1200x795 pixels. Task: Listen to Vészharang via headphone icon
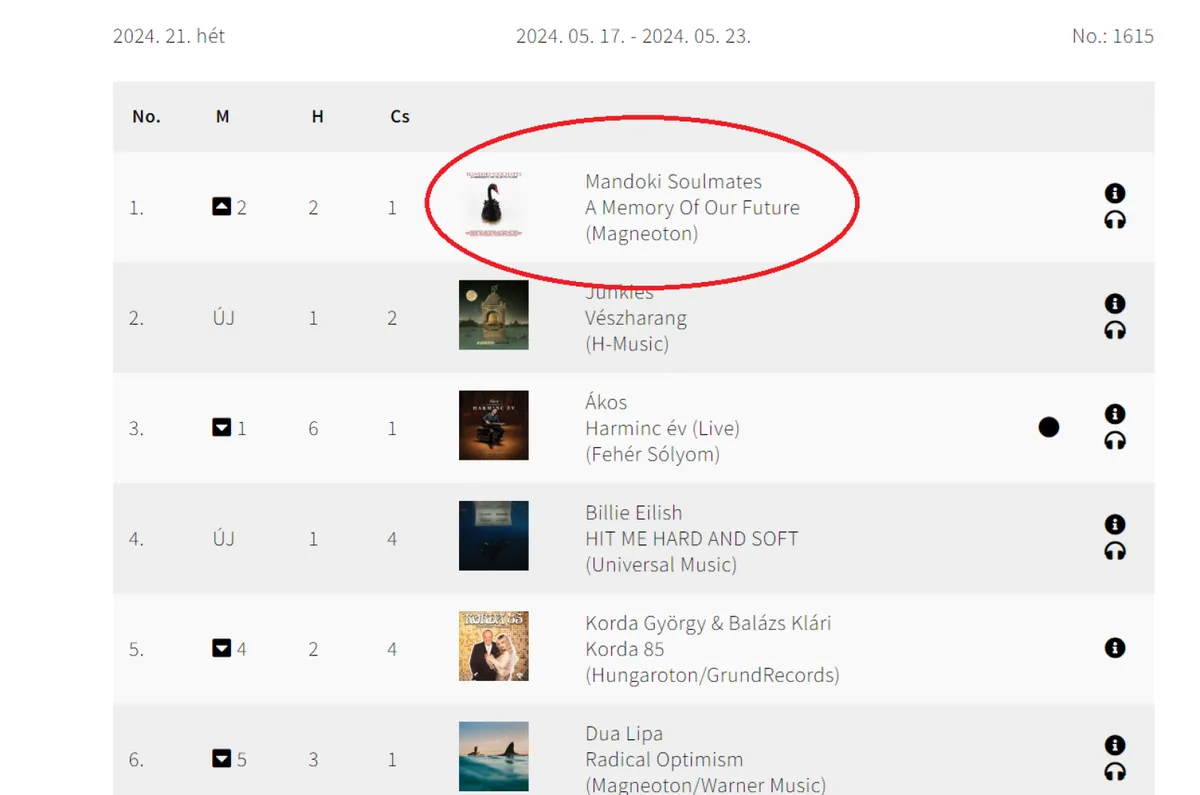(x=1115, y=330)
